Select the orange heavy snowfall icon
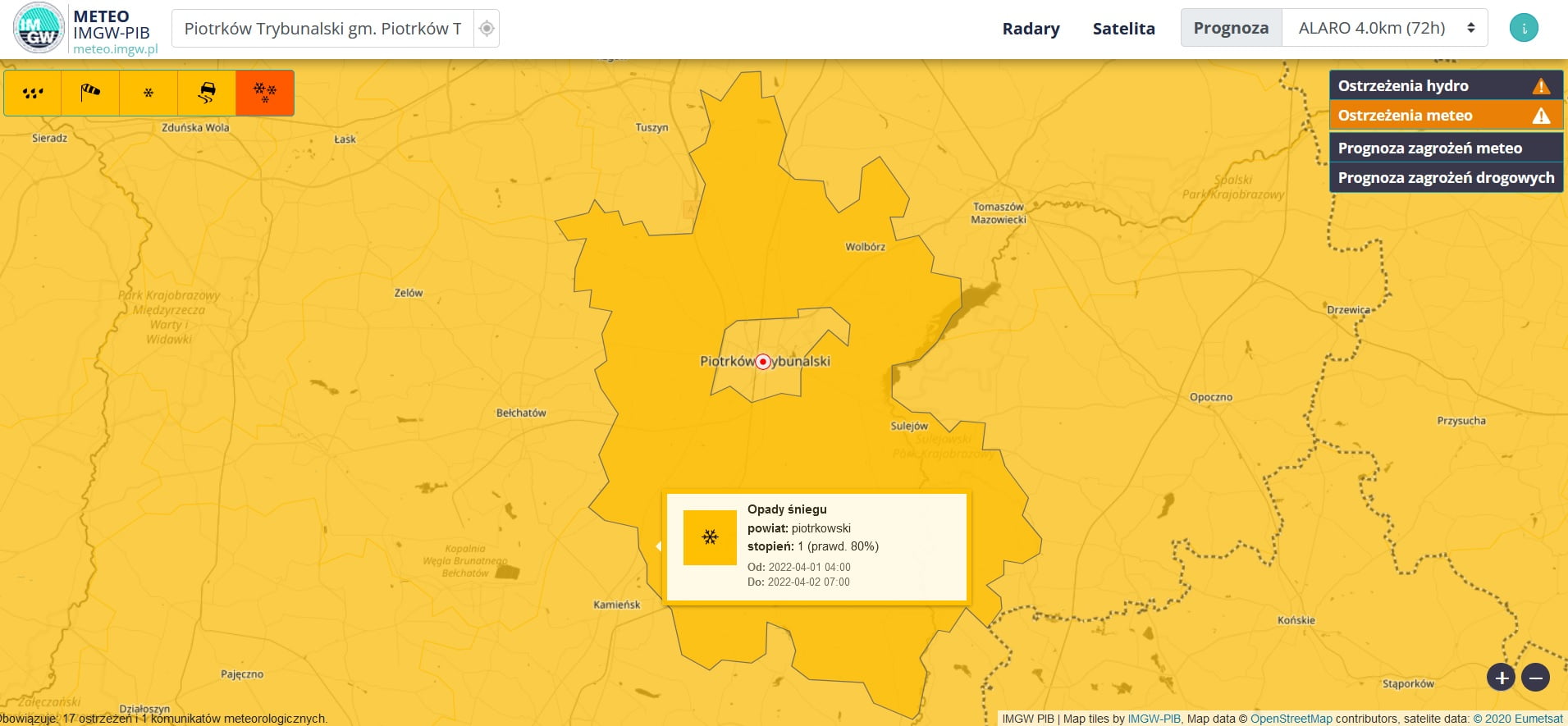 click(x=264, y=93)
